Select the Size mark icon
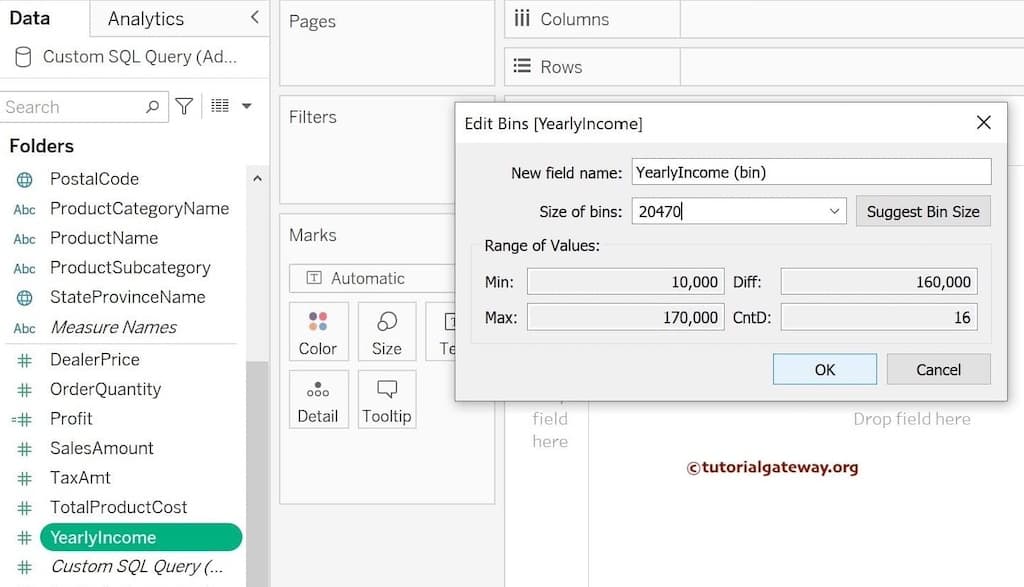Viewport: 1024px width, 587px height. pos(386,331)
